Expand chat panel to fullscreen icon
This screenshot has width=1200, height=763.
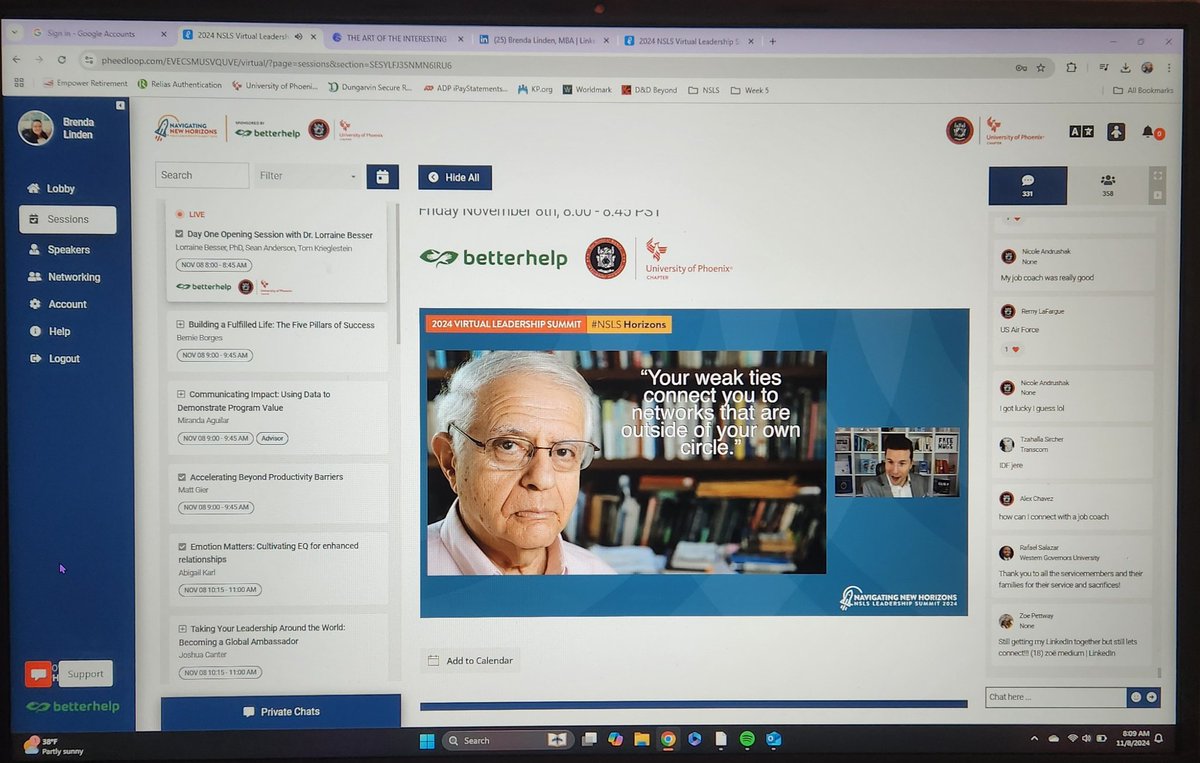1158,176
